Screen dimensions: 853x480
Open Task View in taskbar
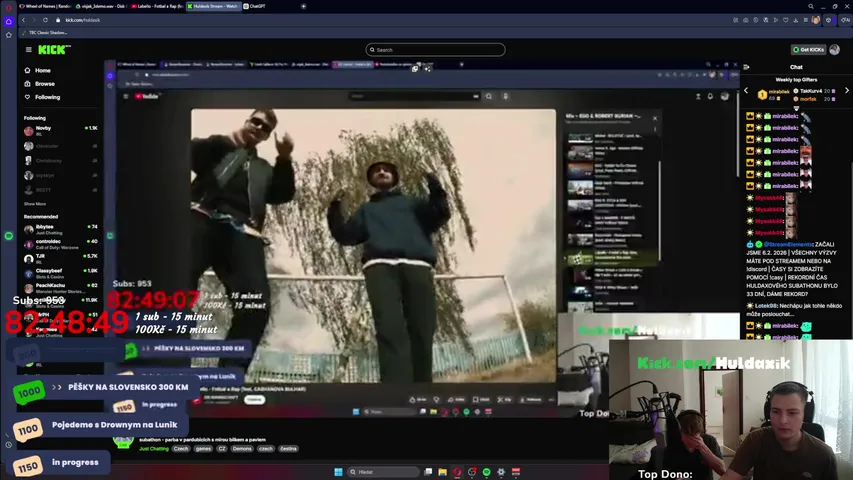(428, 472)
